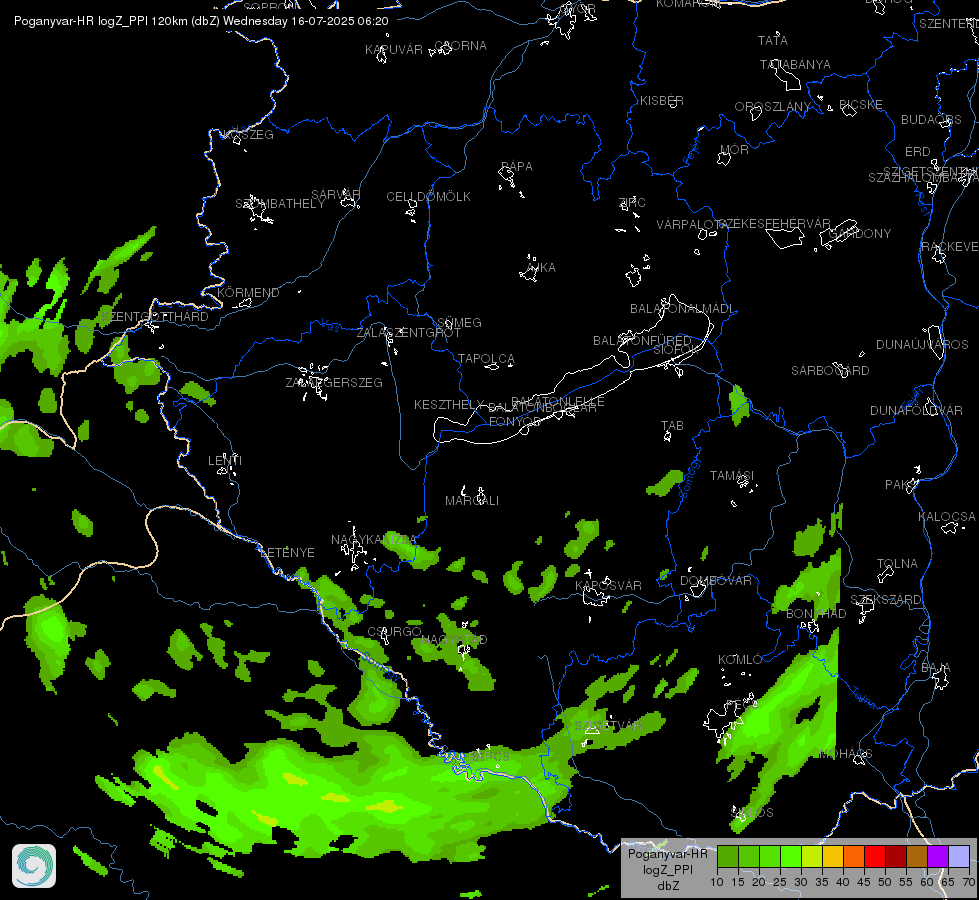Click the SZEKSZÁRD city label
979x900 pixels.
point(886,600)
